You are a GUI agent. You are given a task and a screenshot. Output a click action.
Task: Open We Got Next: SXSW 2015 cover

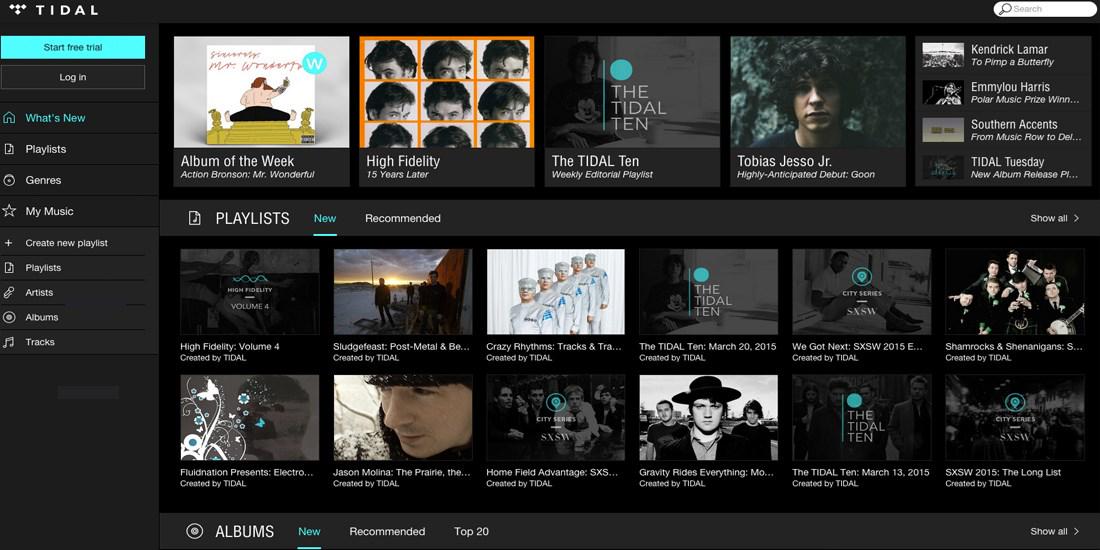pyautogui.click(x=861, y=292)
